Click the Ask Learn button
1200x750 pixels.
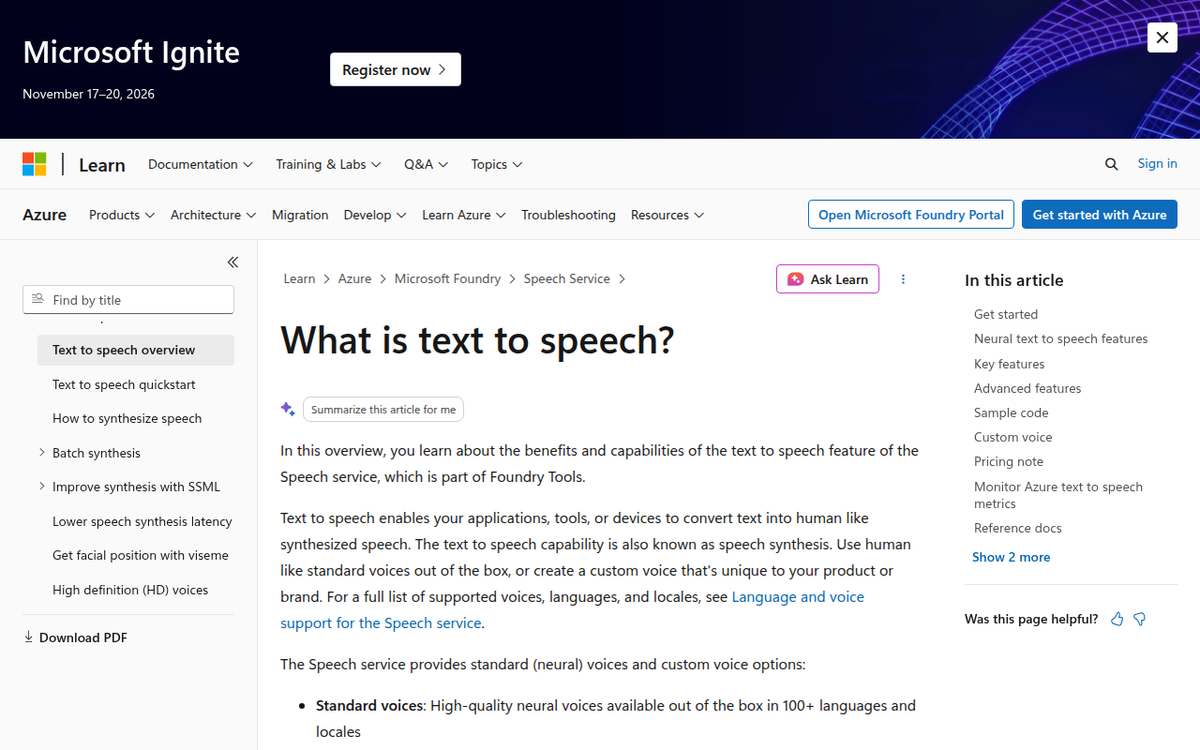click(x=828, y=279)
